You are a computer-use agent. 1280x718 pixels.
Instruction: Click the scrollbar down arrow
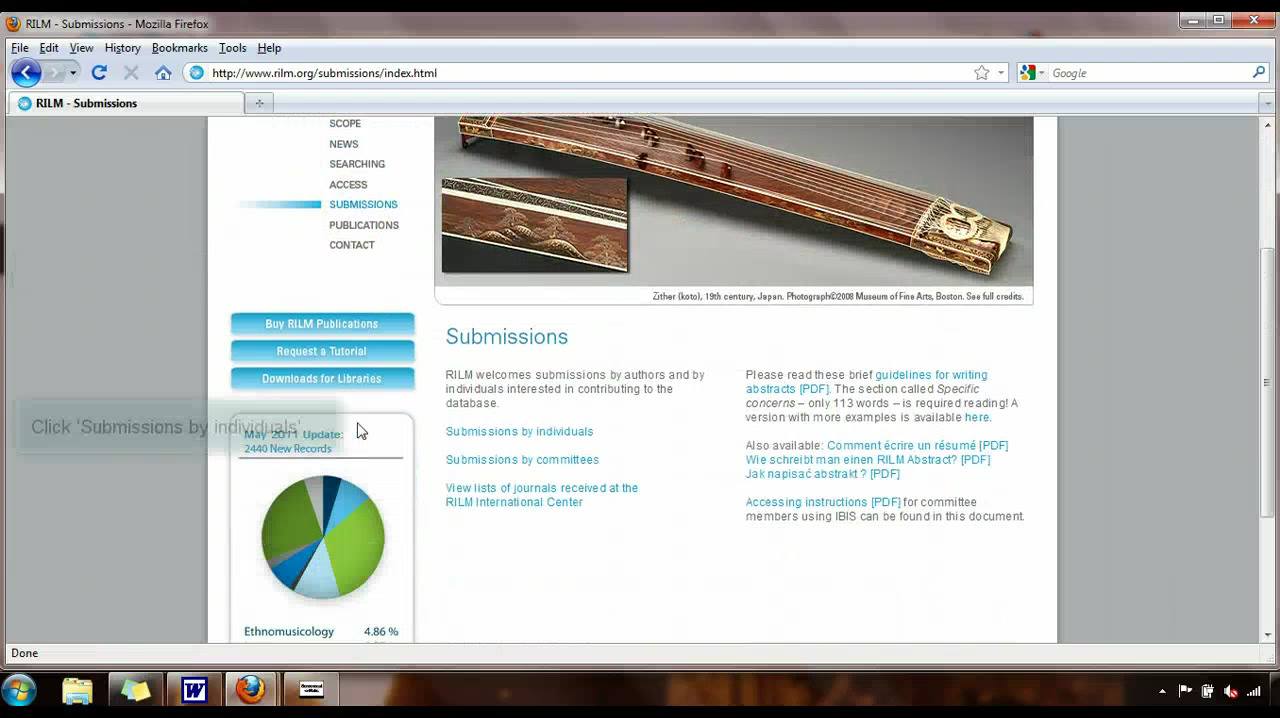coord(1267,635)
